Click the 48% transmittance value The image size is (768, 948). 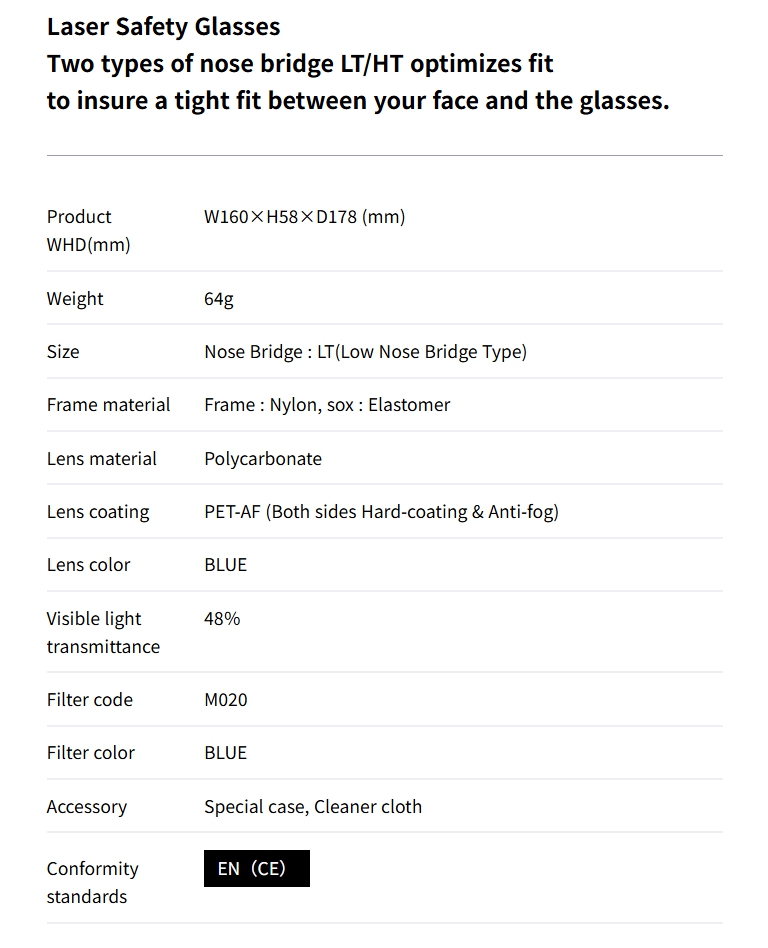(222, 618)
